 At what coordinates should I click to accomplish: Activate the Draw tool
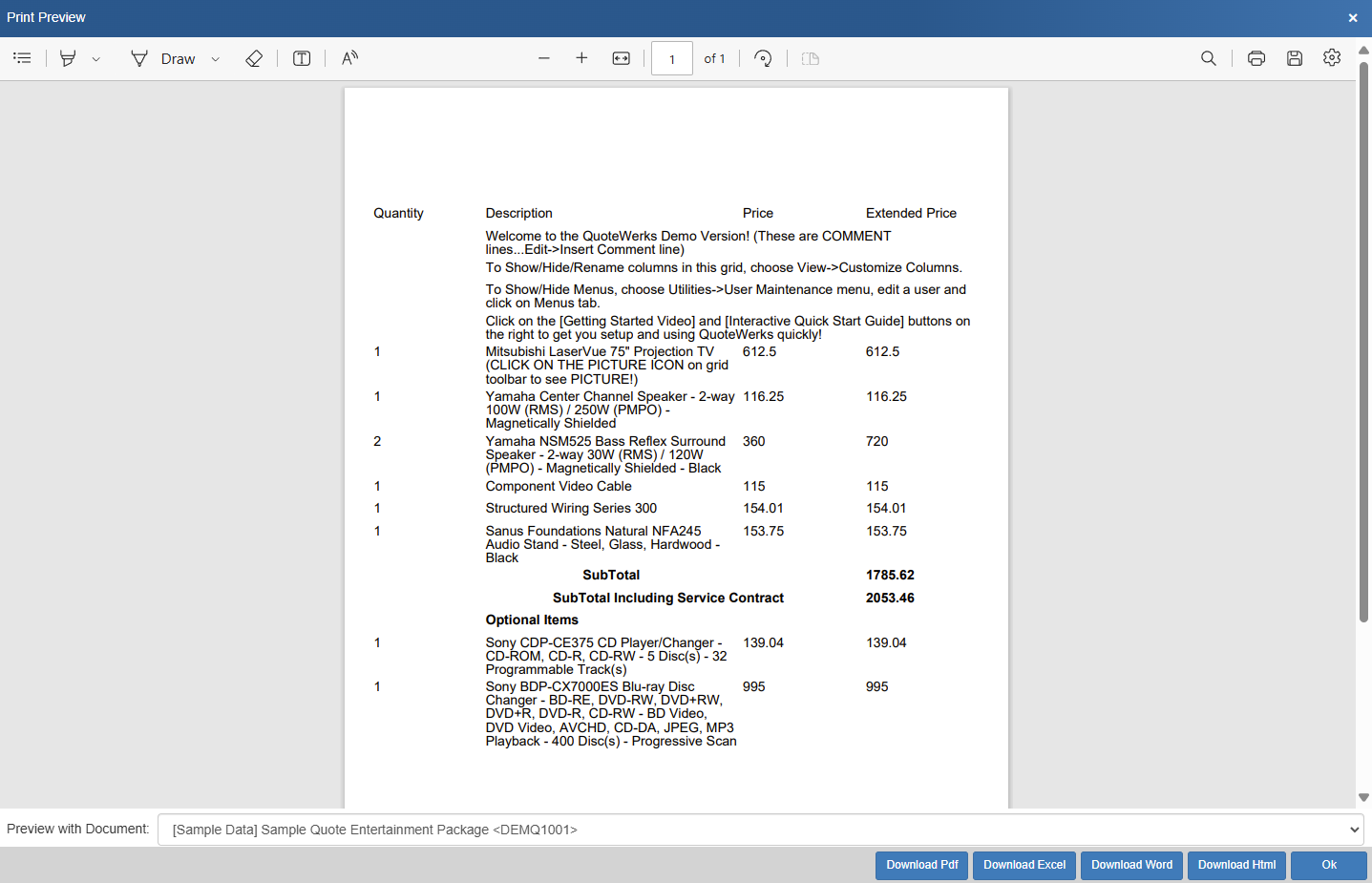point(163,58)
